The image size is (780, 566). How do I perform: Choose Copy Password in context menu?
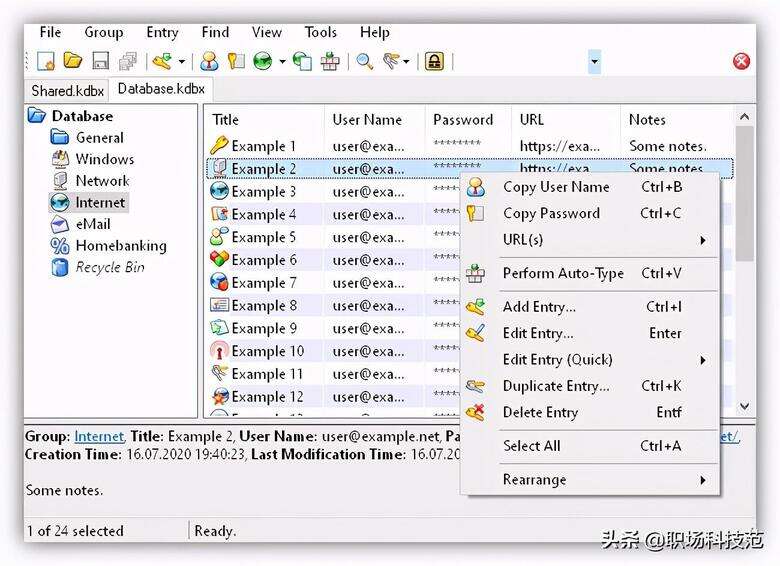[x=590, y=213]
